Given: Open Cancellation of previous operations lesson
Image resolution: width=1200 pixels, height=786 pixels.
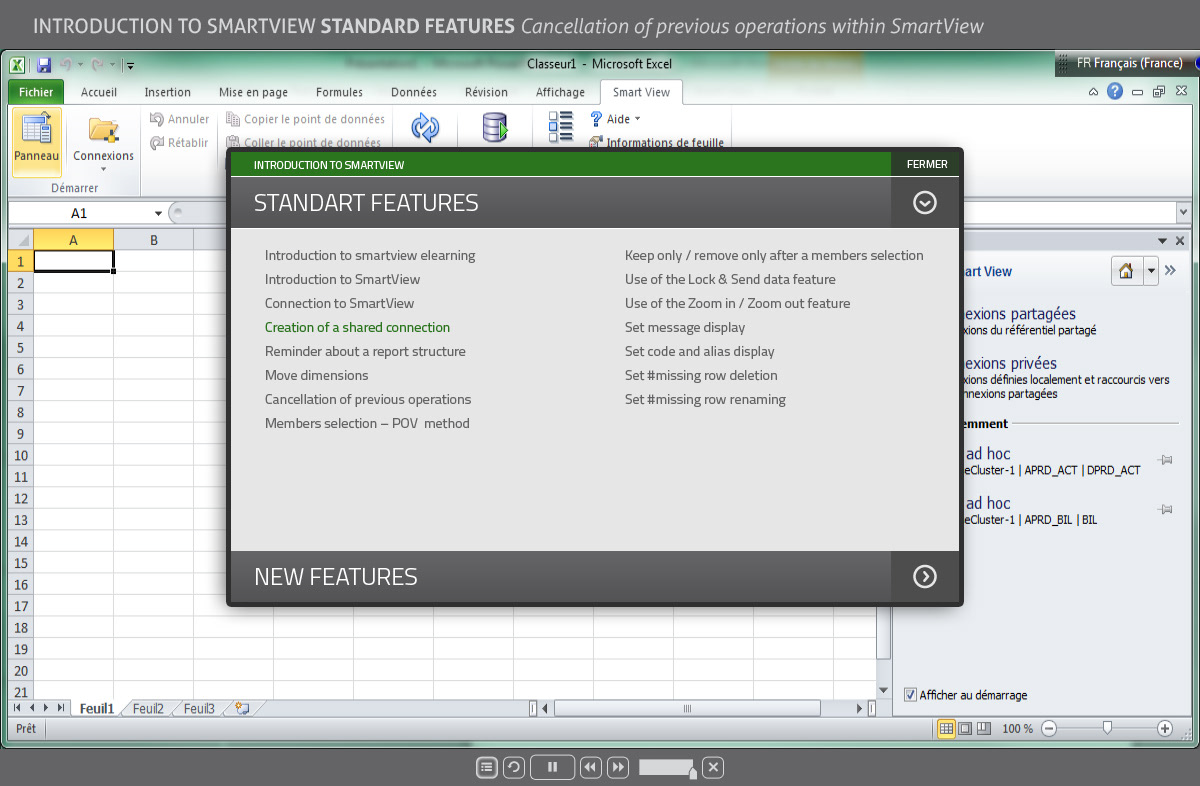Looking at the screenshot, I should (368, 399).
